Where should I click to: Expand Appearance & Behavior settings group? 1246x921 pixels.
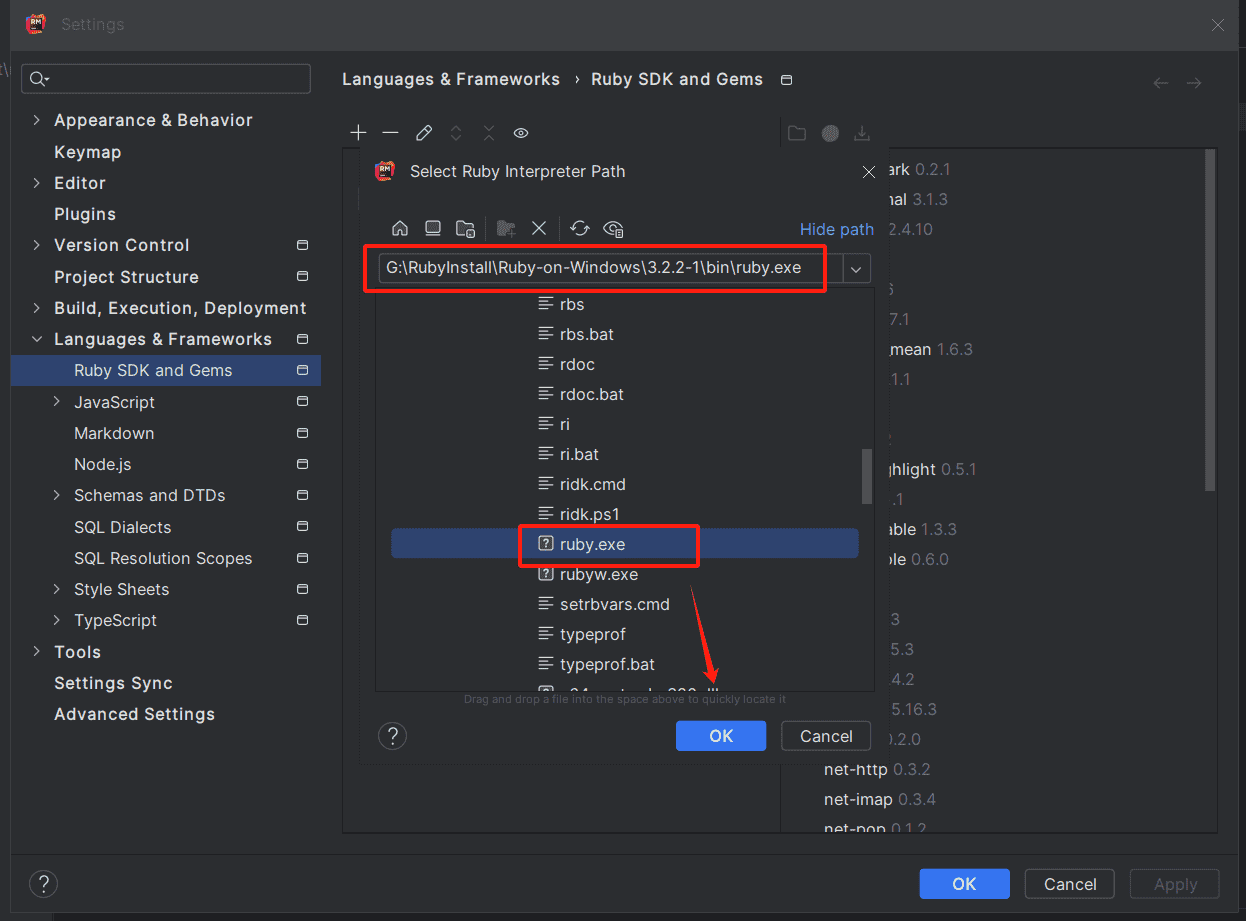(x=37, y=120)
